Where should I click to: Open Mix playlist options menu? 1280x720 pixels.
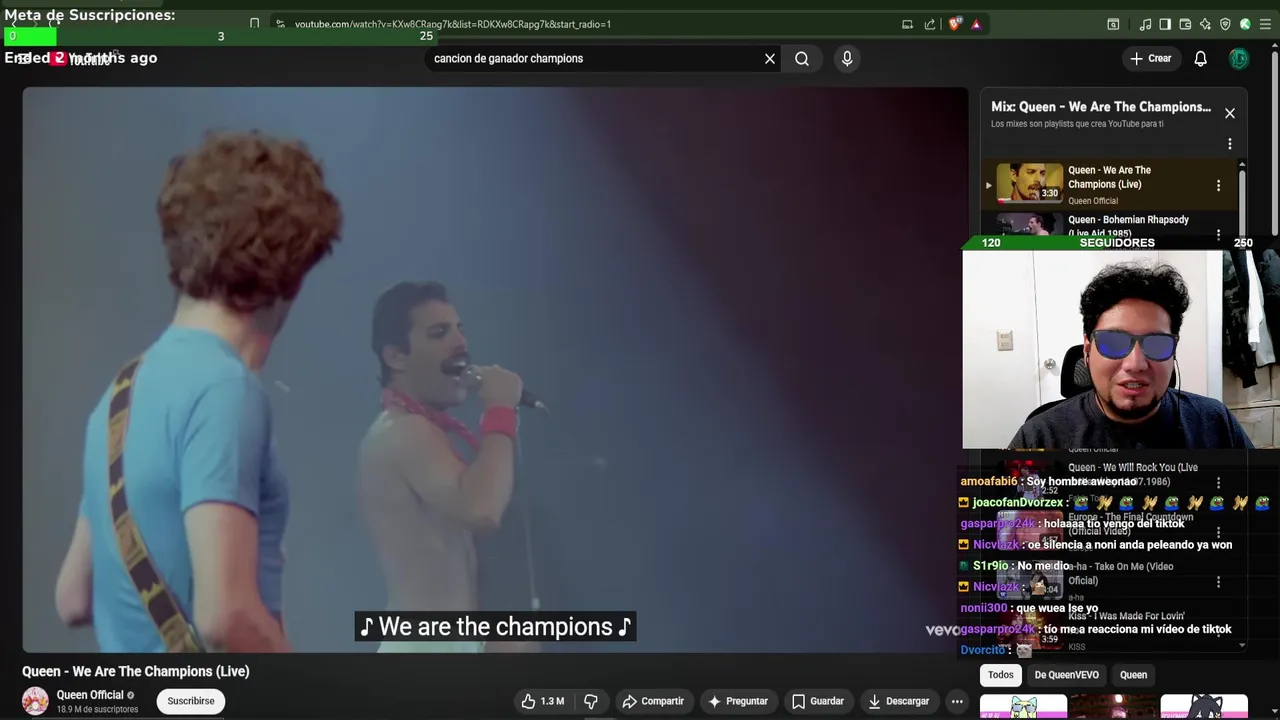coord(1230,144)
